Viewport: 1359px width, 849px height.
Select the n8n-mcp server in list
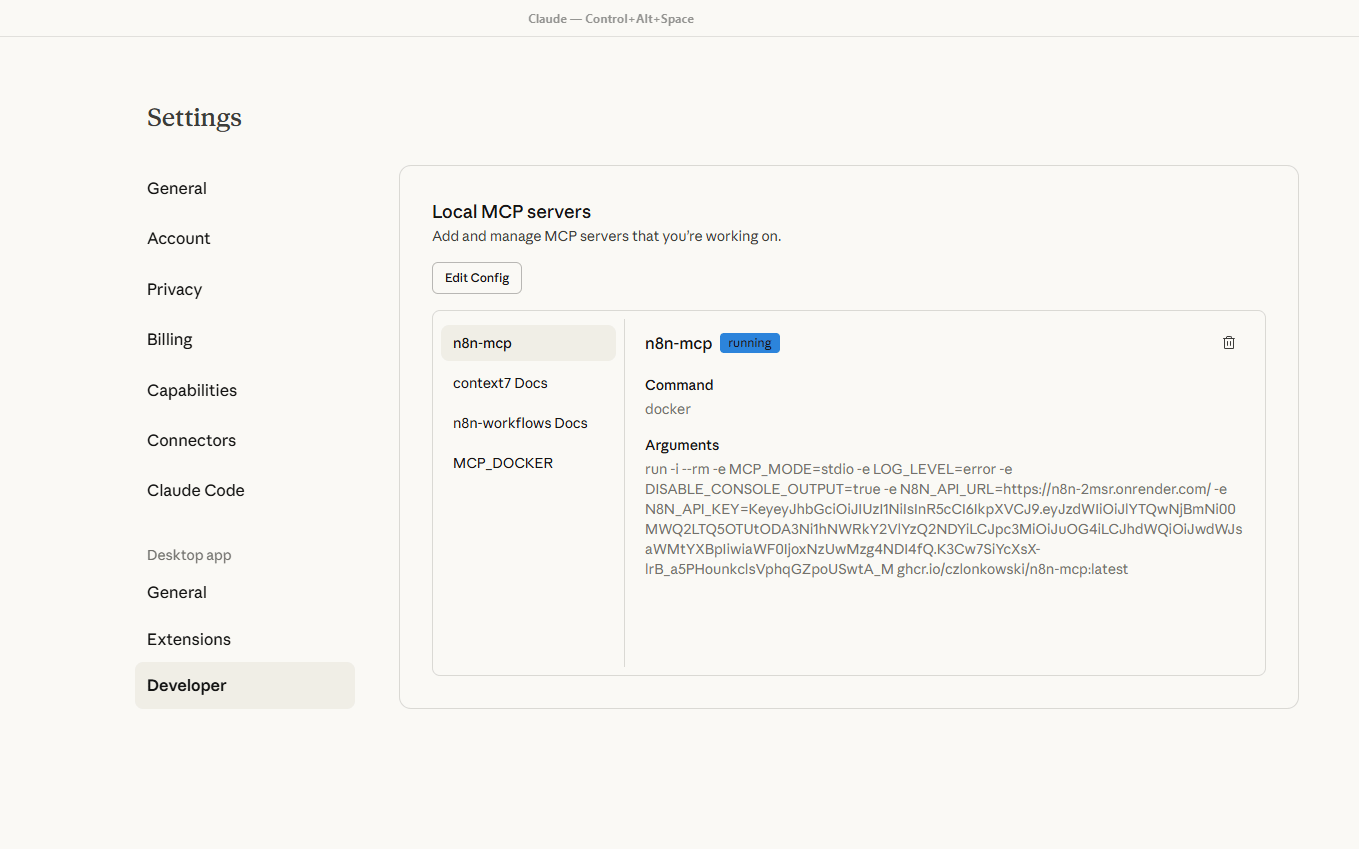[528, 343]
